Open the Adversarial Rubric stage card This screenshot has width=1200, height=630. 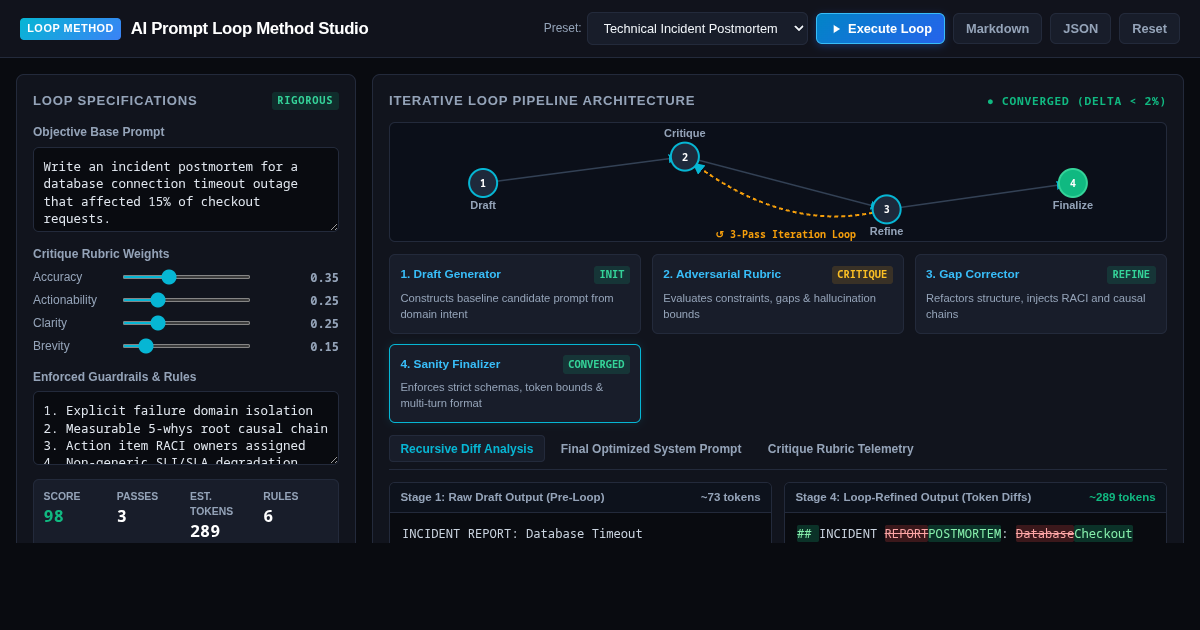click(x=777, y=294)
